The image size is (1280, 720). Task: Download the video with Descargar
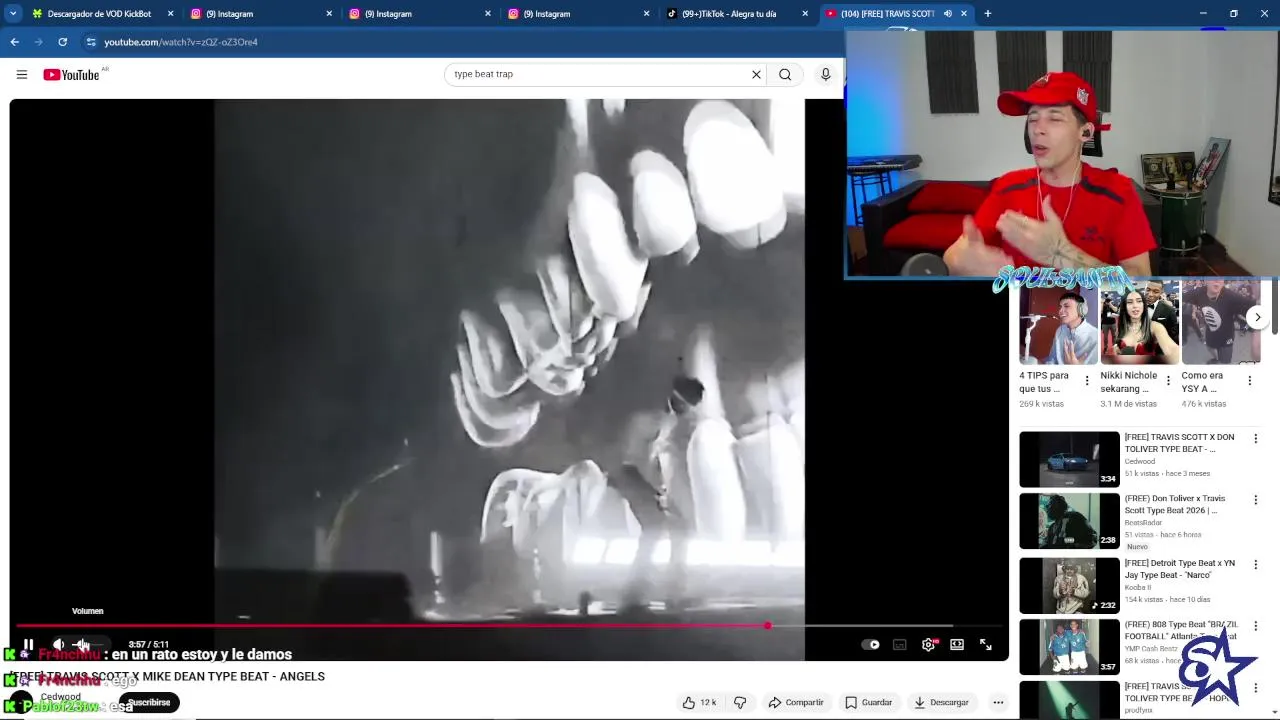coord(942,703)
